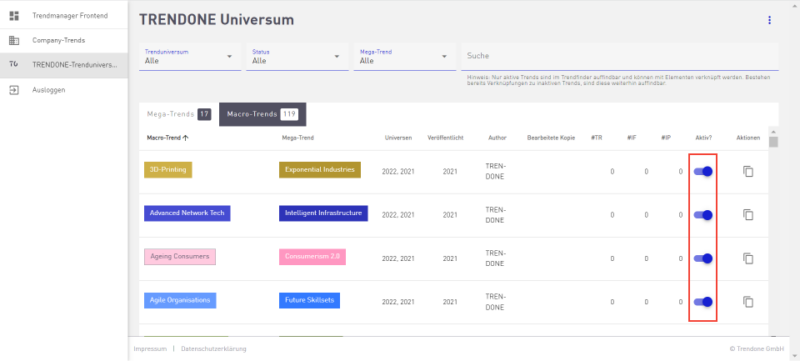Open the Trenduniversum dropdown
The width and height of the screenshot is (800, 361).
[x=190, y=57]
